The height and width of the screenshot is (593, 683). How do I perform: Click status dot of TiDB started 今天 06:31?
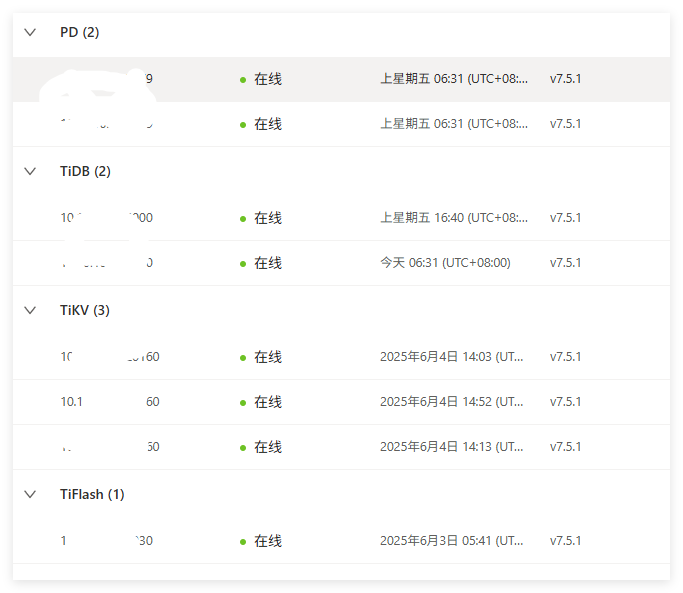click(x=243, y=264)
